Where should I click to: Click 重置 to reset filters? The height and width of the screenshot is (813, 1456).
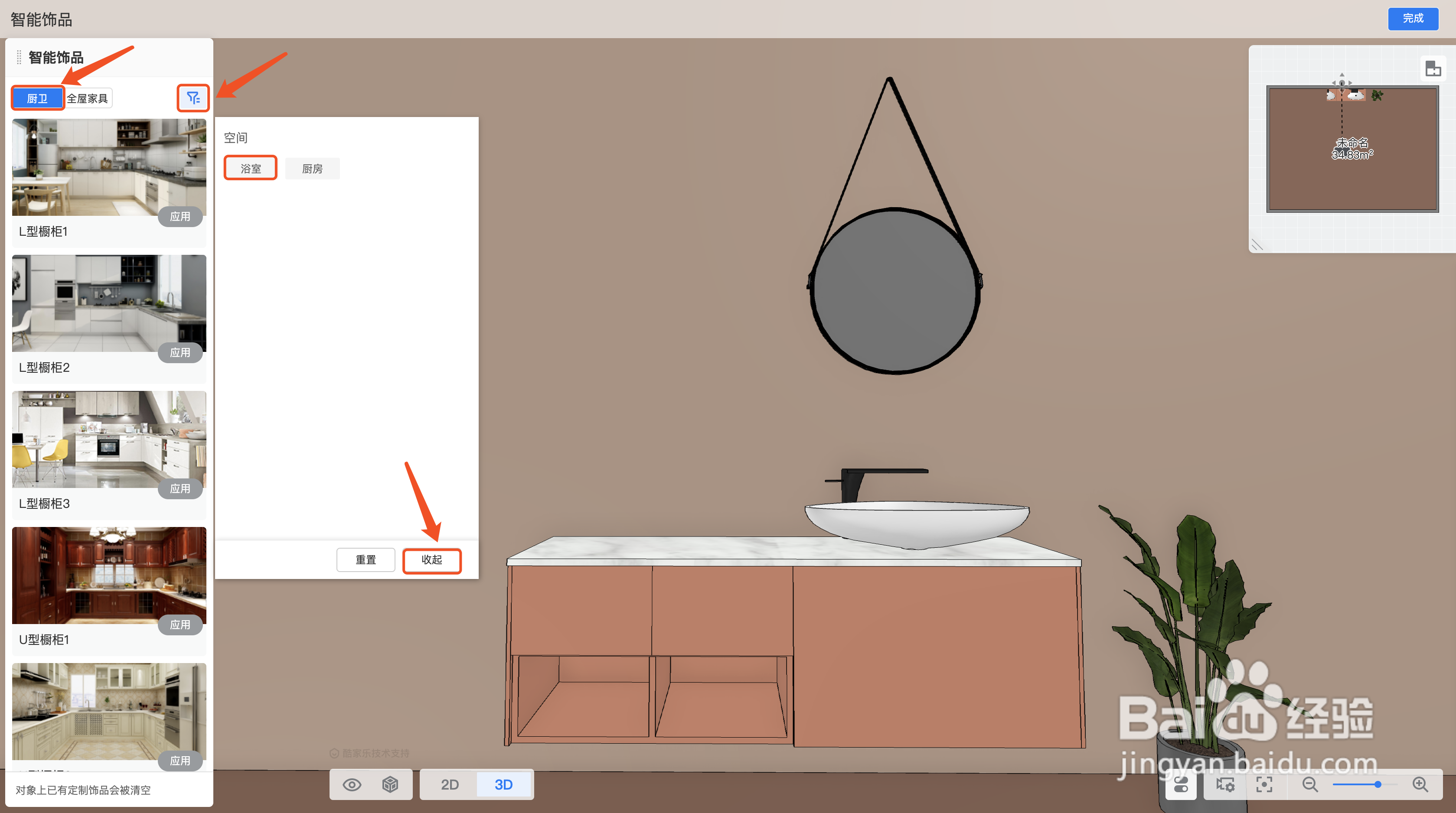(x=365, y=560)
